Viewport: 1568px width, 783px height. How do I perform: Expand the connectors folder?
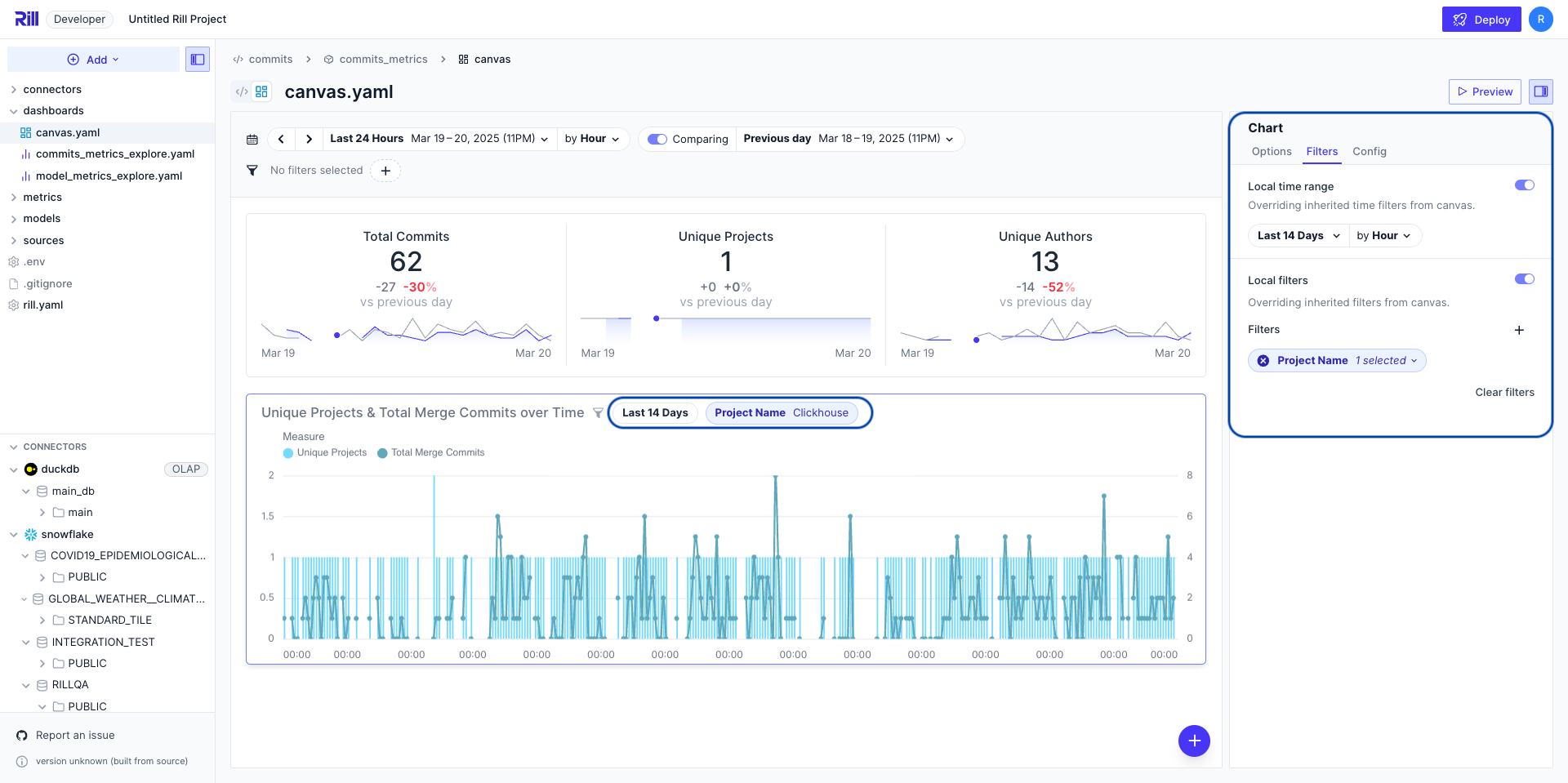pyautogui.click(x=14, y=90)
